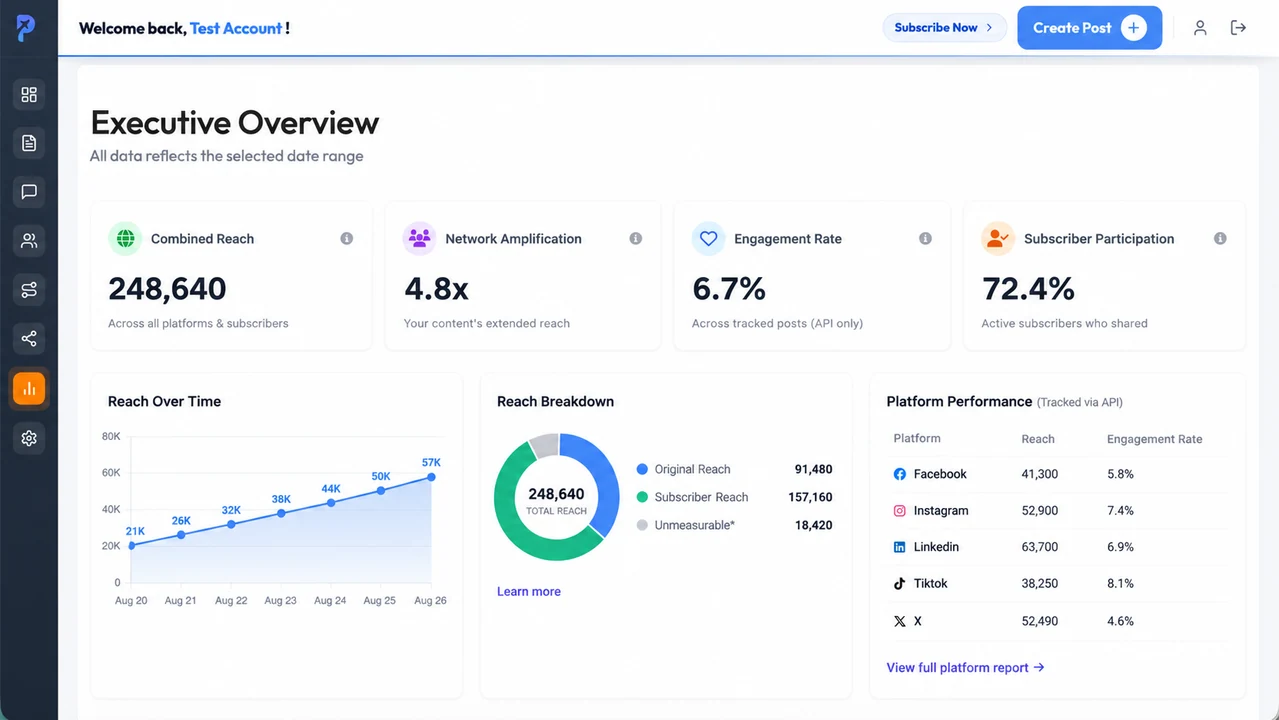Click the donut chart total reach center
The height and width of the screenshot is (720, 1279).
point(557,501)
